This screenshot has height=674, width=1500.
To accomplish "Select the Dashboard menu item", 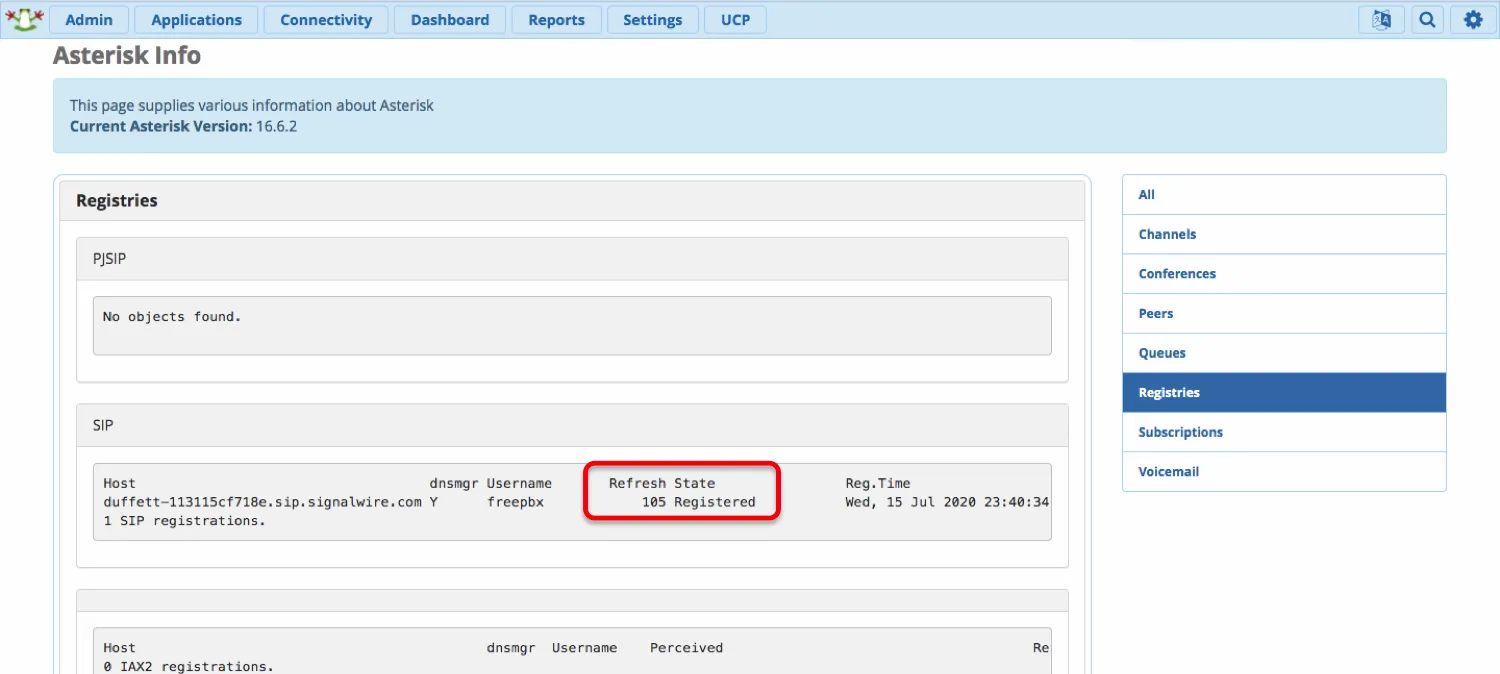I will [449, 19].
